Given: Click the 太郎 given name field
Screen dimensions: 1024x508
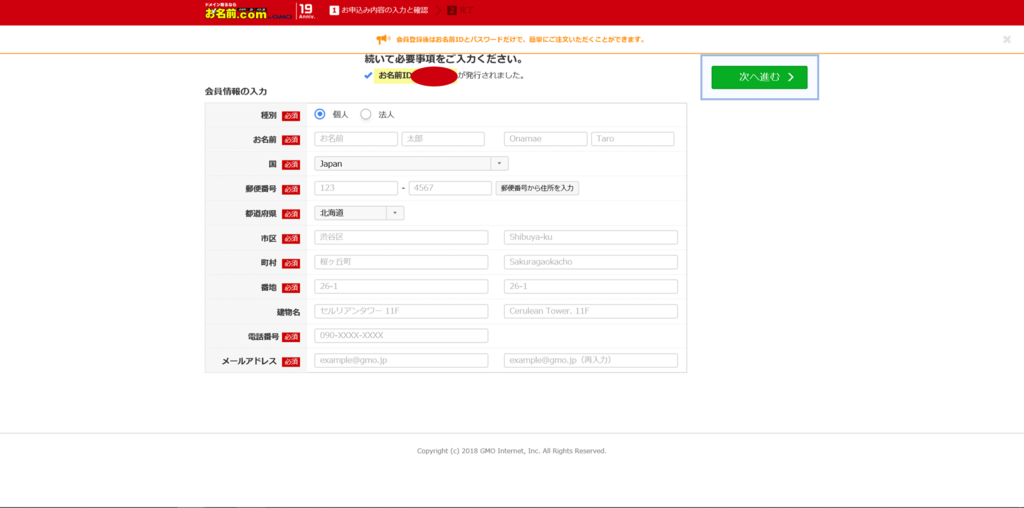Looking at the screenshot, I should tap(443, 139).
